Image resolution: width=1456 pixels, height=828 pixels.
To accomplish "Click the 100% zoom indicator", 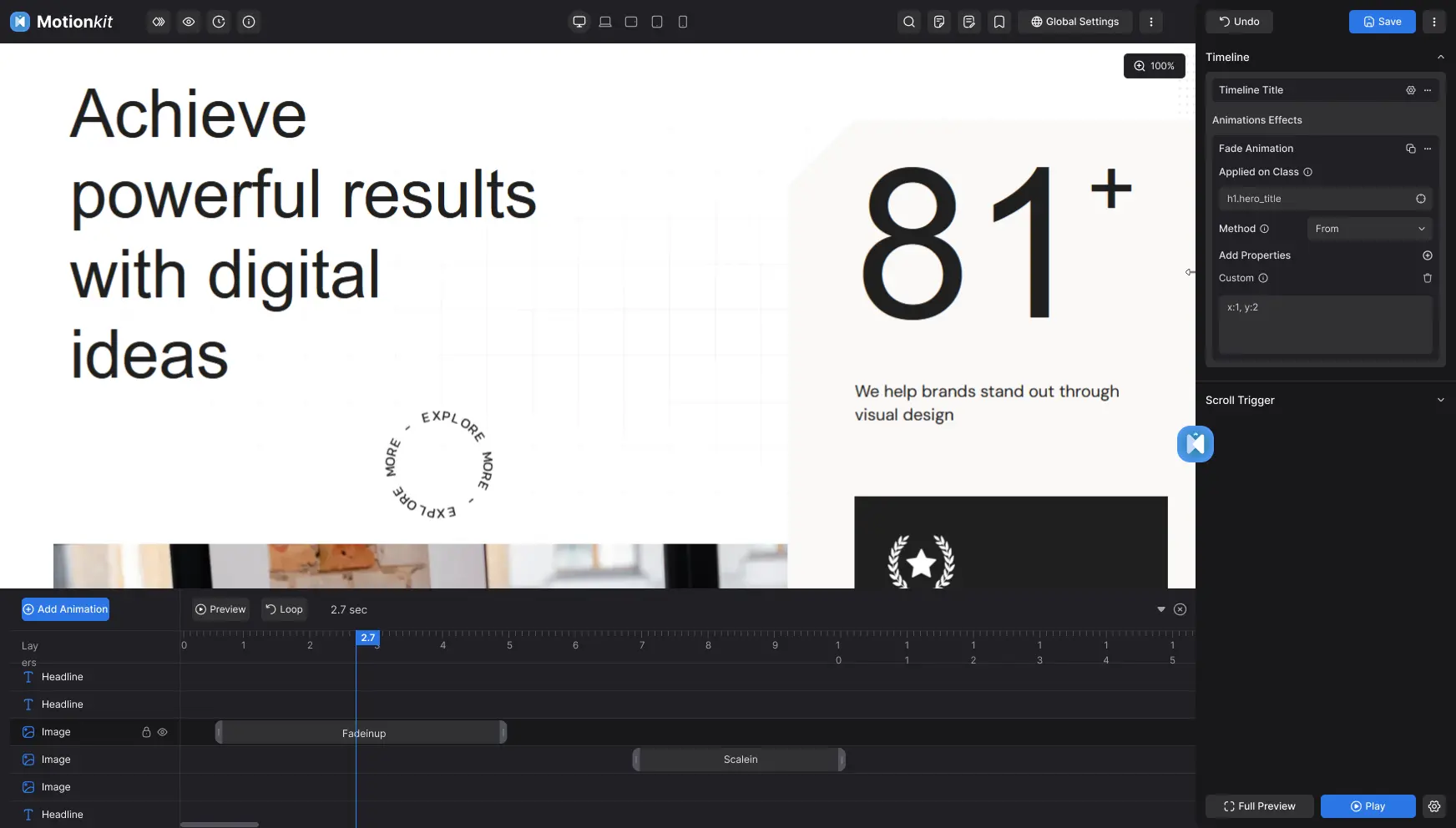I will [x=1155, y=66].
